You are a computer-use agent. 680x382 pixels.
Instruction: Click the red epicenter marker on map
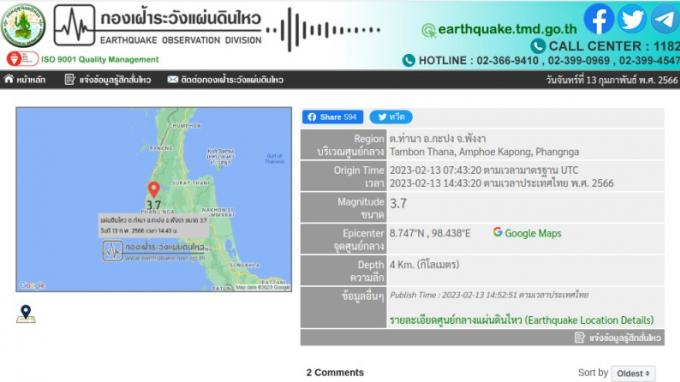pos(154,189)
